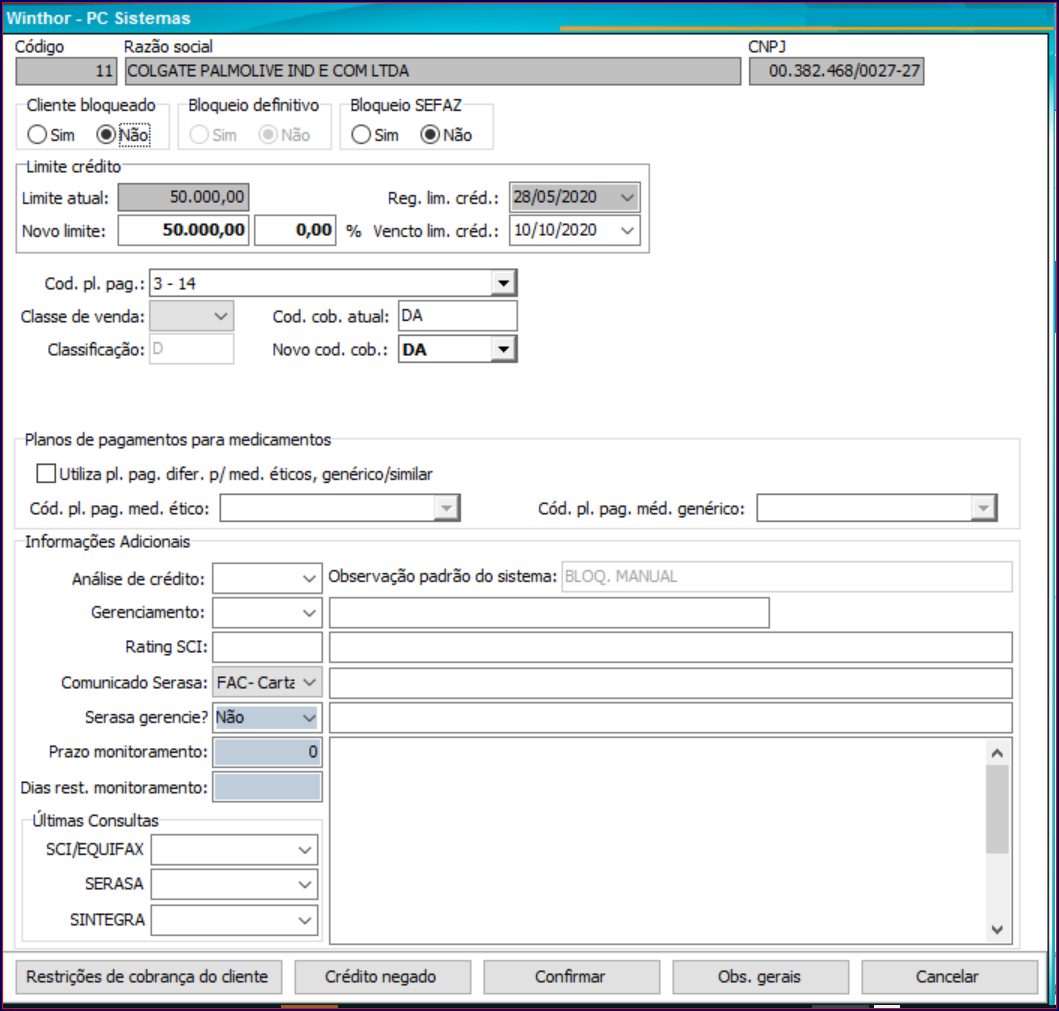This screenshot has height=1011, width=1059.
Task: Click large observations text area
Action: coord(658,841)
